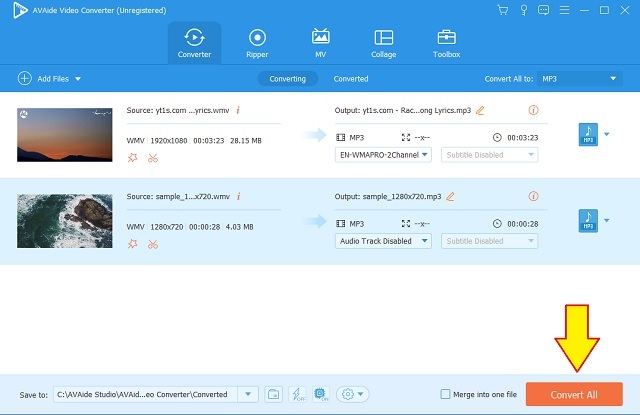The width and height of the screenshot is (640, 415).
Task: Click the register key icon
Action: click(524, 10)
